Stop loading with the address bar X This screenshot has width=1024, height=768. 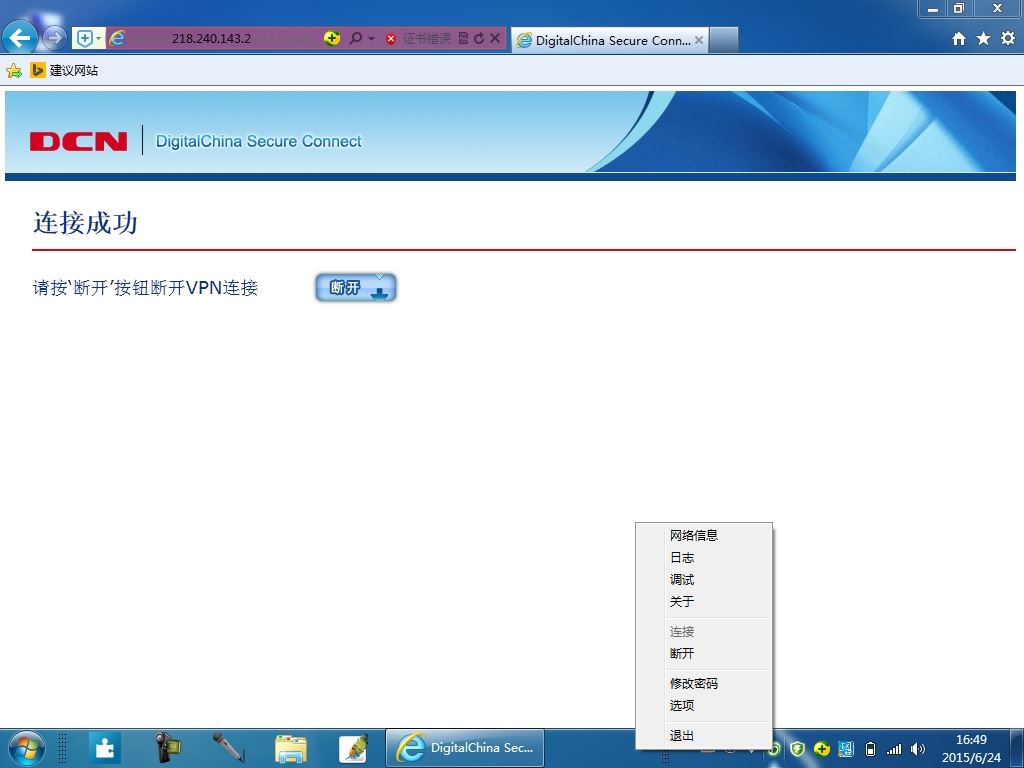coord(495,39)
